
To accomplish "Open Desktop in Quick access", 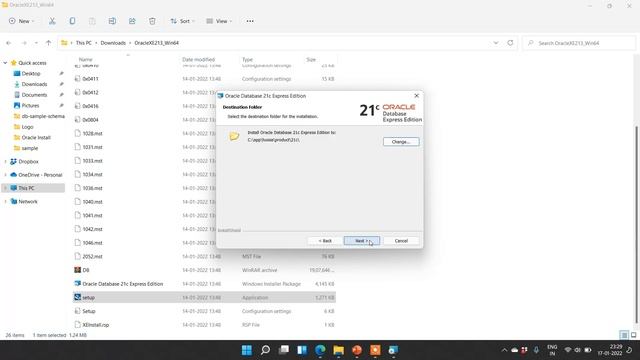I will (31, 73).
